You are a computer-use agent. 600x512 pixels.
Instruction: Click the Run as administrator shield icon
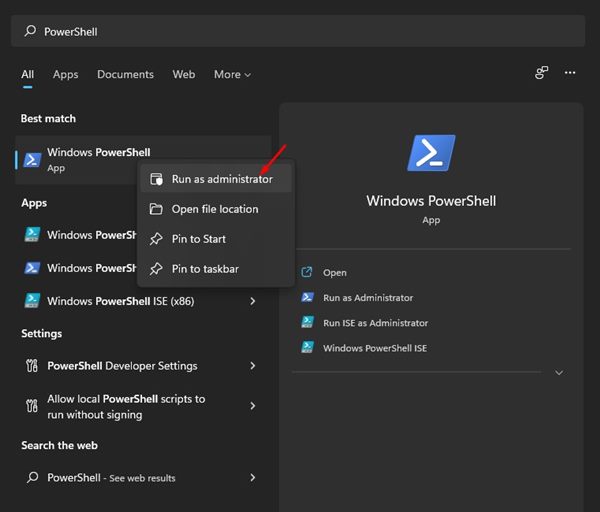pos(156,179)
